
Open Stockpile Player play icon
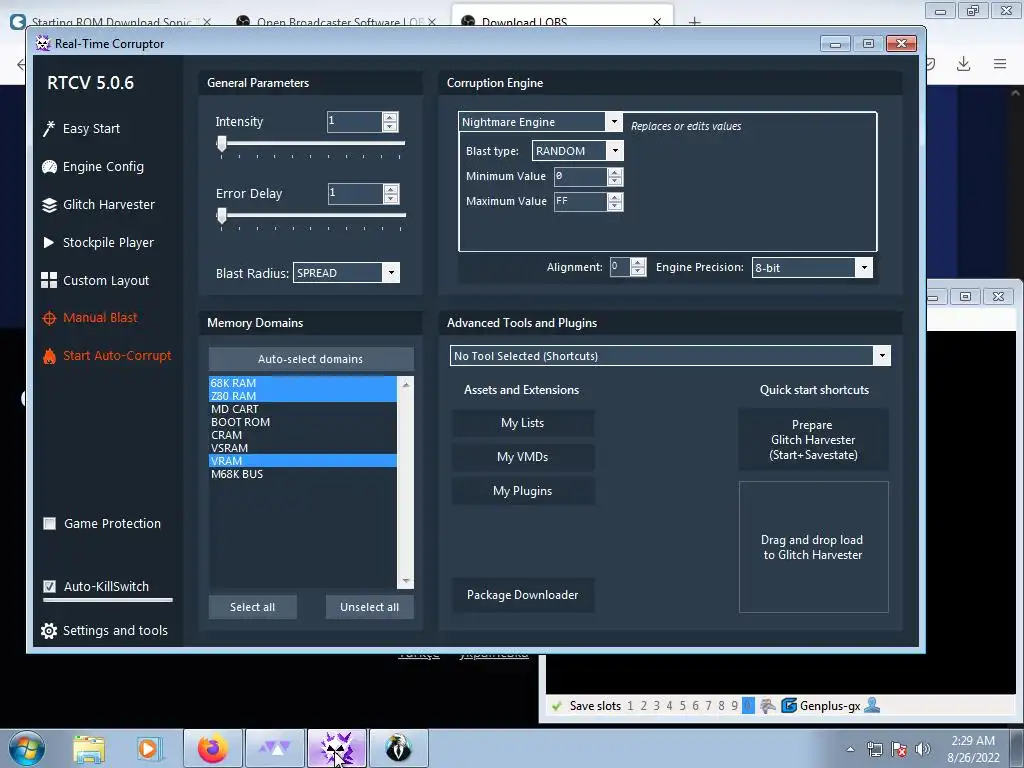click(x=48, y=242)
